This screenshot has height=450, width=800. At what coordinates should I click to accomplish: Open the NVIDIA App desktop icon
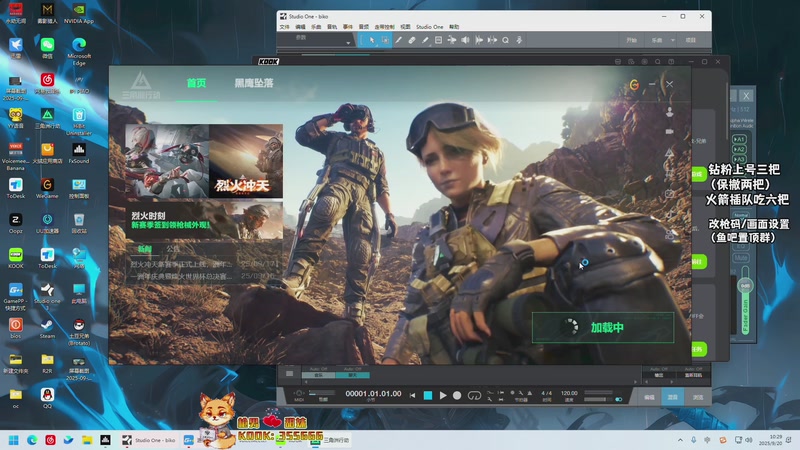[79, 13]
